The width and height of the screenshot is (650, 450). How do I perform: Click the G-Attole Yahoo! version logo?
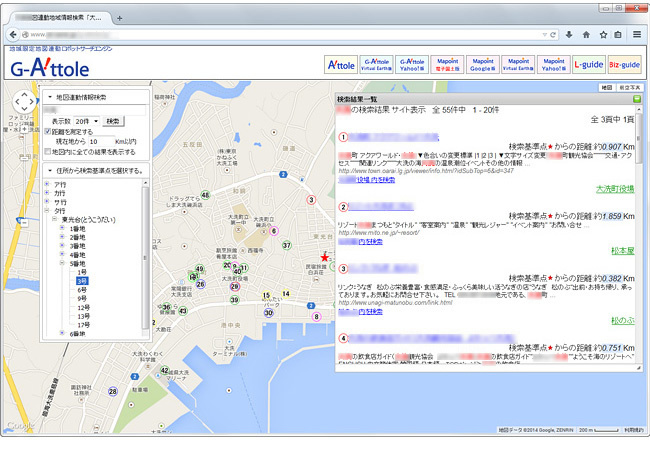(412, 65)
